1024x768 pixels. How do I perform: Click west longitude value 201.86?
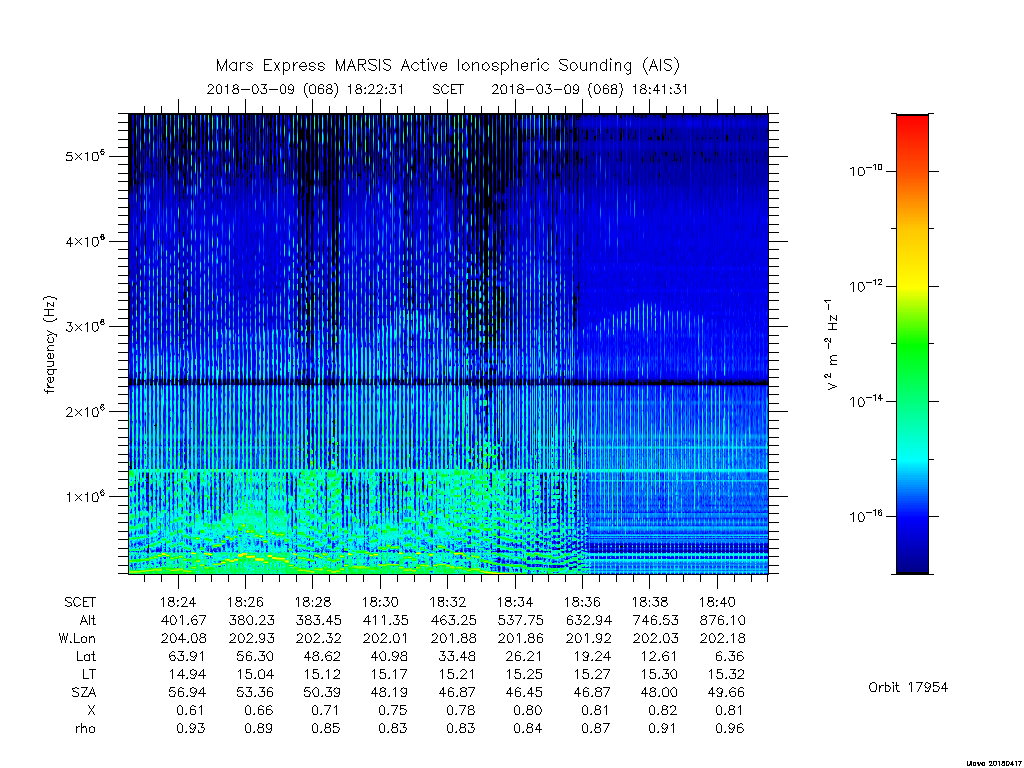[521, 638]
